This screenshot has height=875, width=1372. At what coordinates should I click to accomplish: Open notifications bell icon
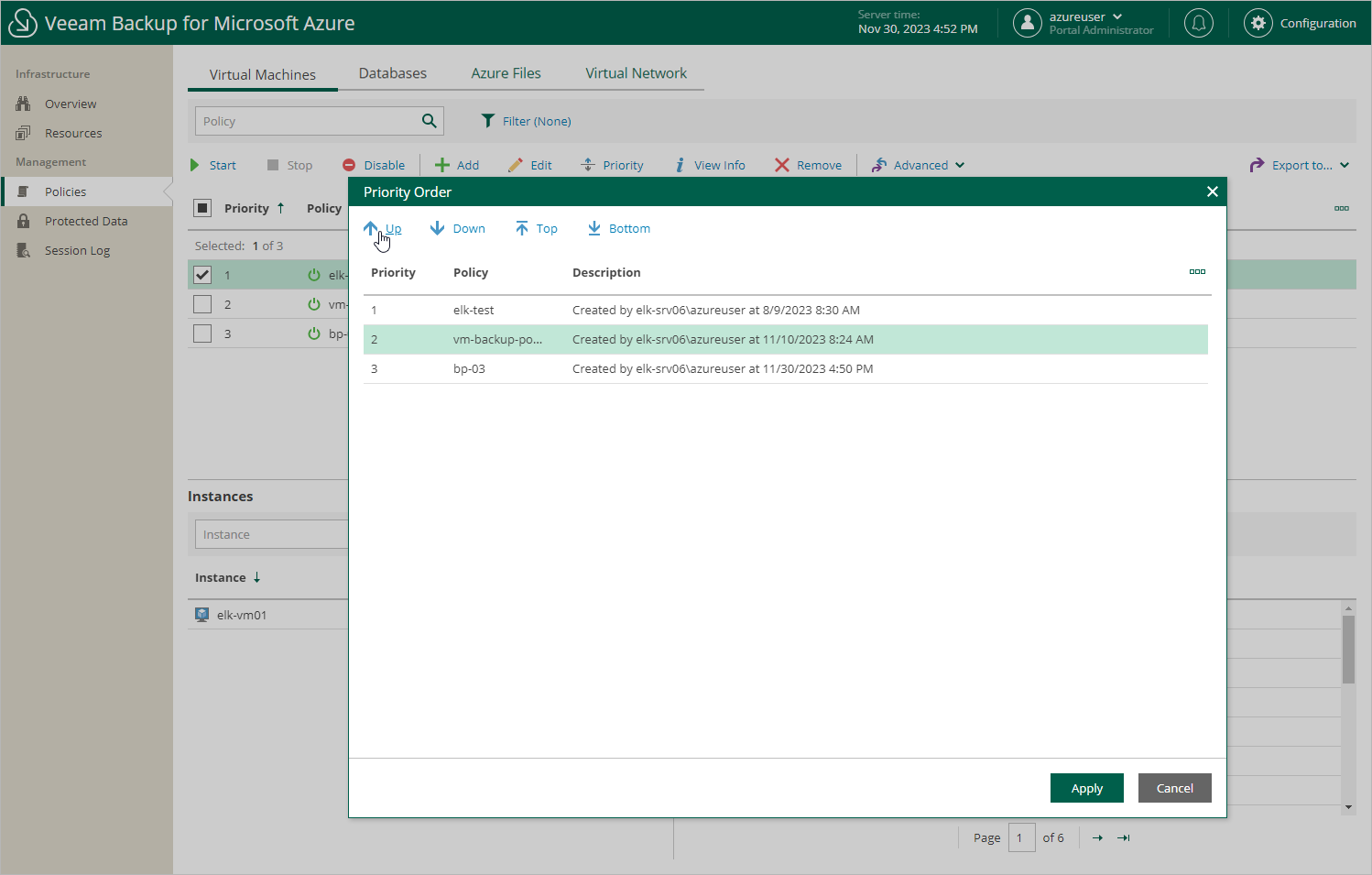coord(1198,23)
